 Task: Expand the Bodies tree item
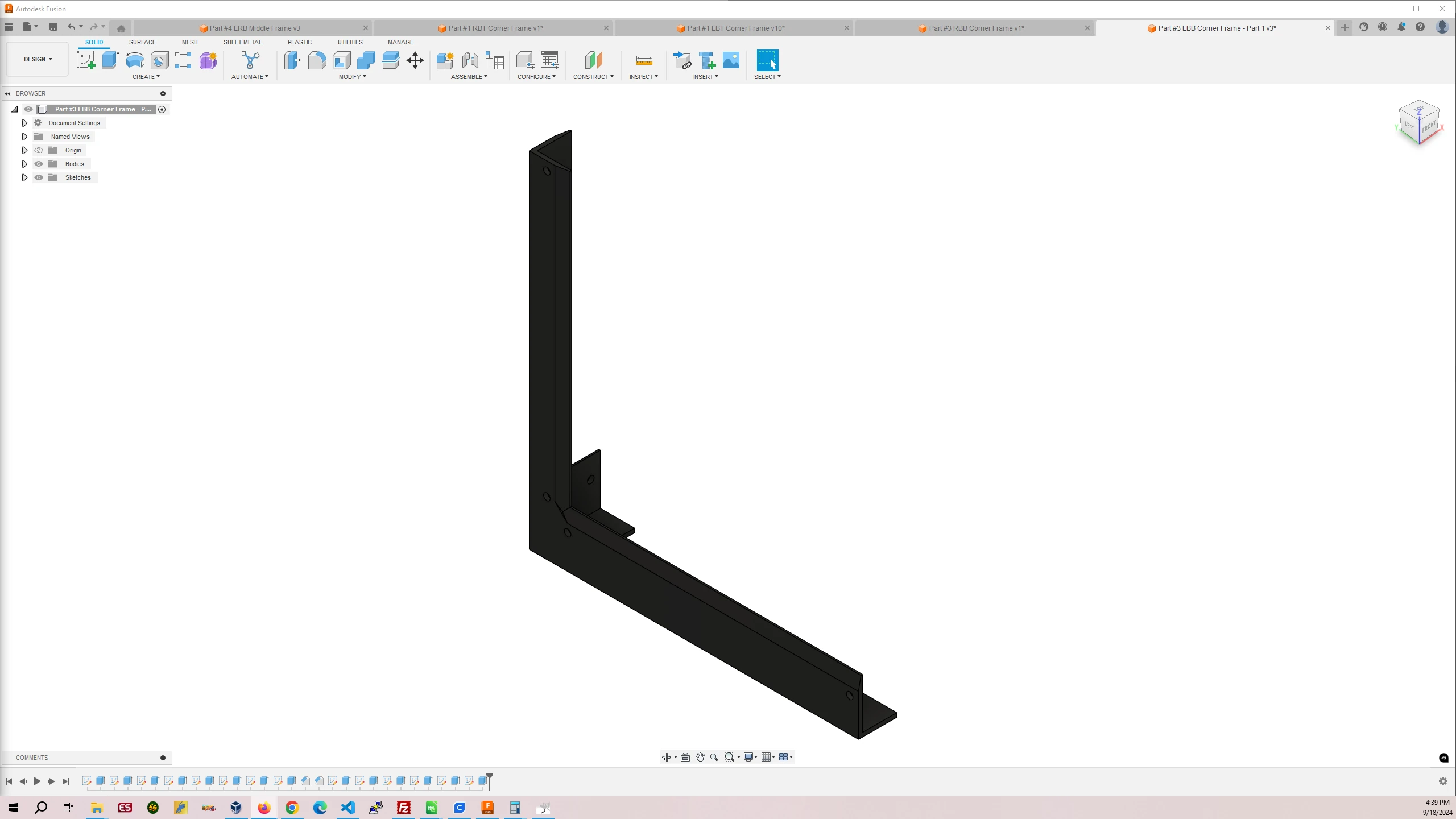[24, 163]
